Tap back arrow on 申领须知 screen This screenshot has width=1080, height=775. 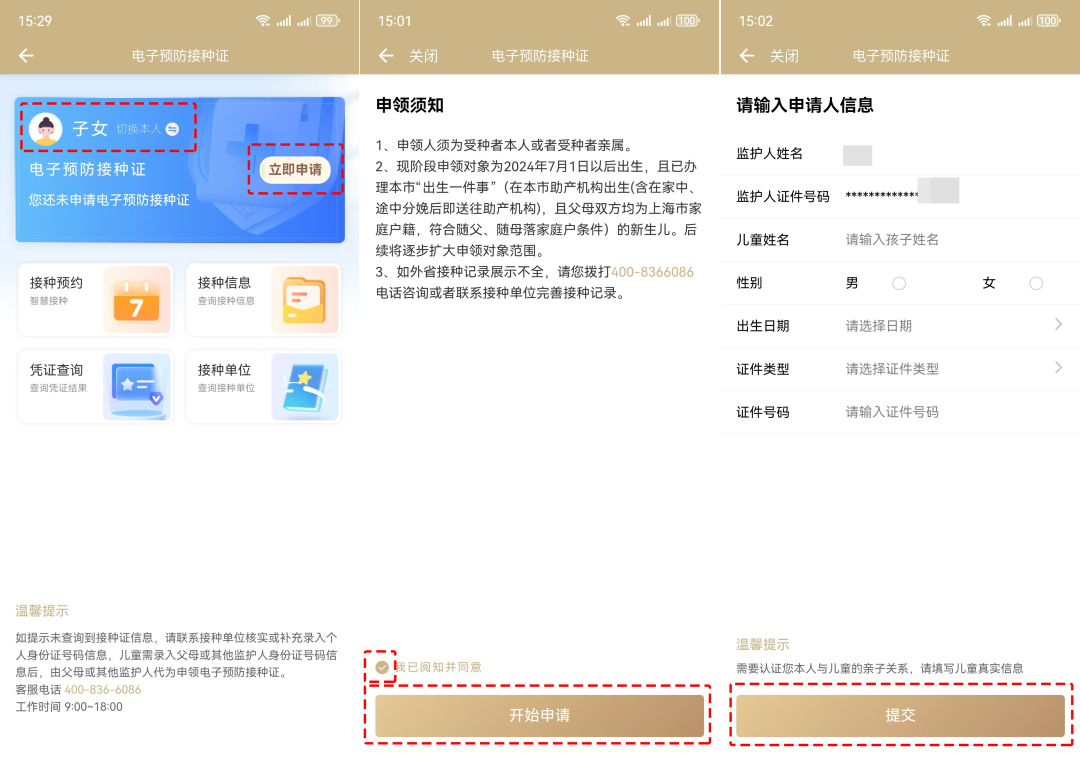386,56
